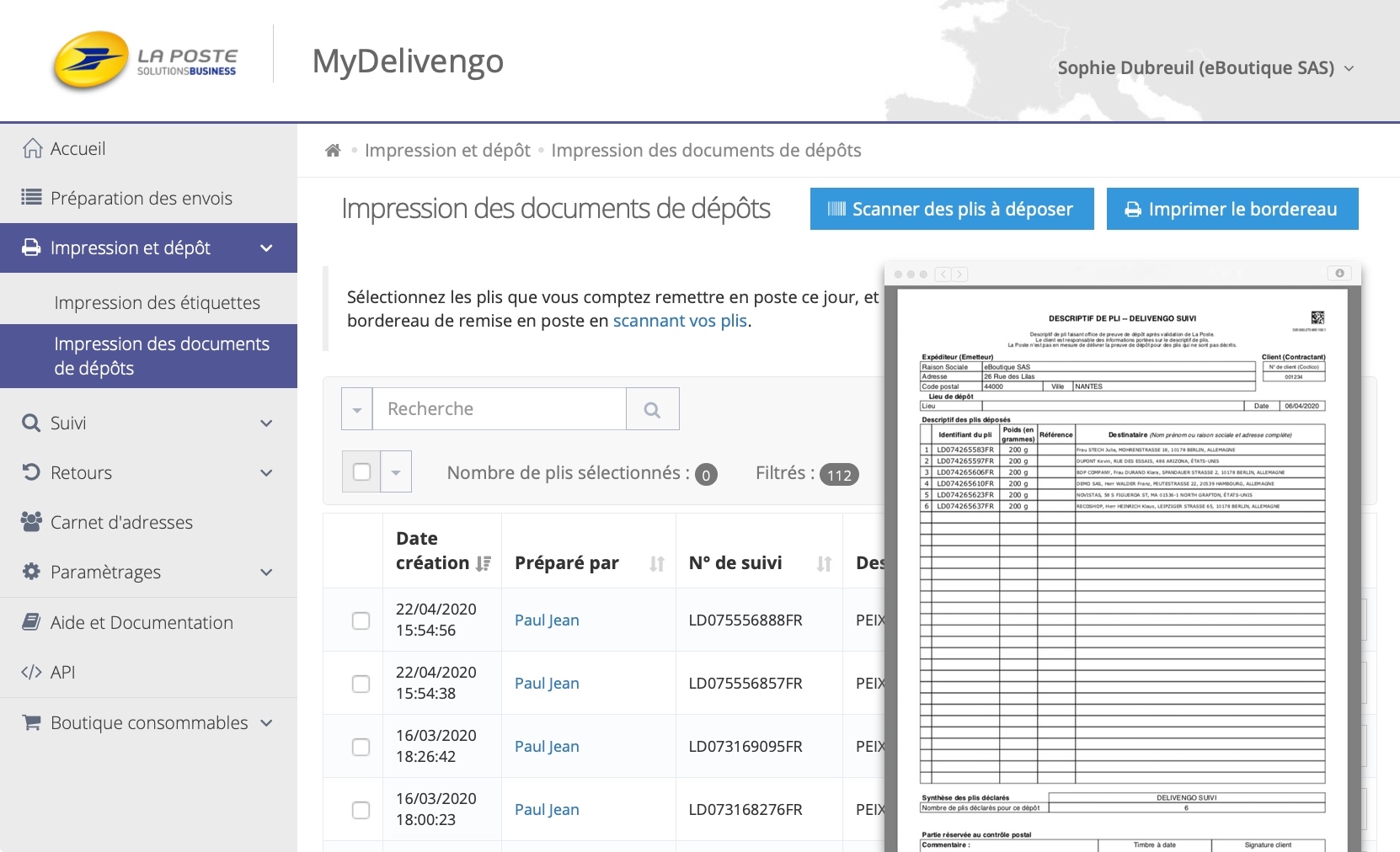Click Scanner des plis à déposer button

point(952,209)
